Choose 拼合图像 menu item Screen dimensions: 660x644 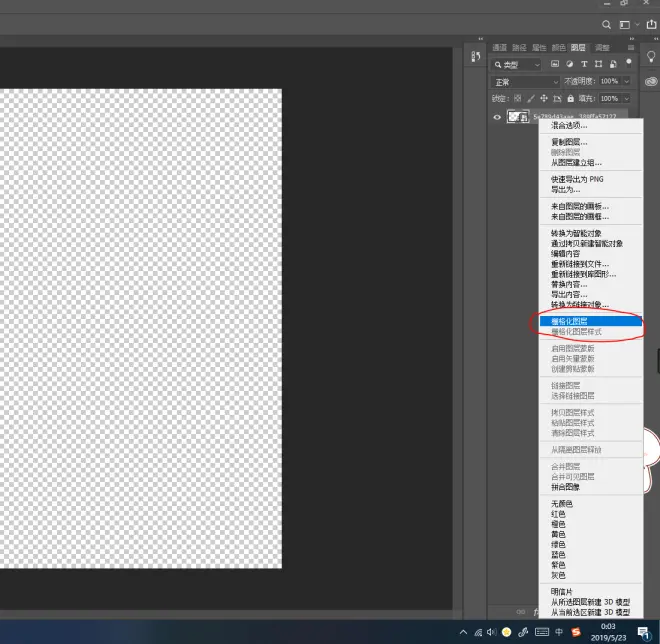pos(591,487)
